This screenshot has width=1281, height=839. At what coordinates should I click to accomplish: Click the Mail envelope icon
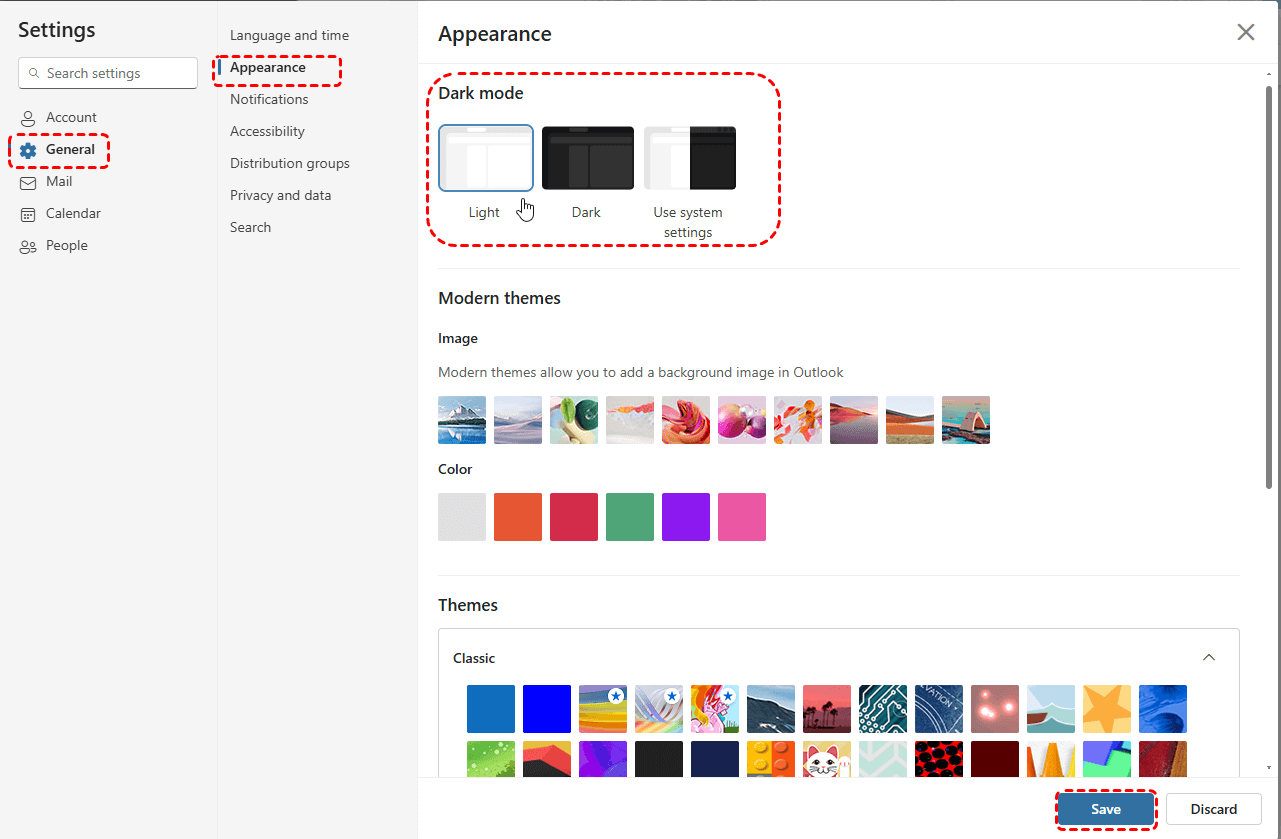[28, 182]
